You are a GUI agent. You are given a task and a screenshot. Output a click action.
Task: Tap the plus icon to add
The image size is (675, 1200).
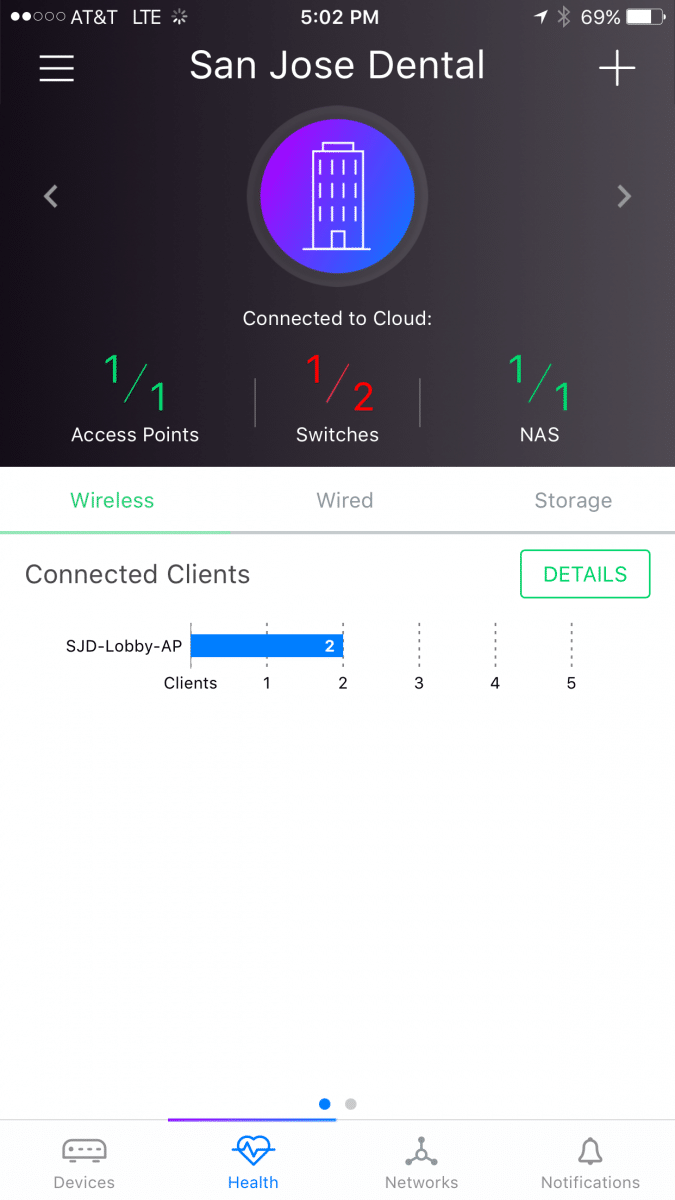pyautogui.click(x=617, y=67)
